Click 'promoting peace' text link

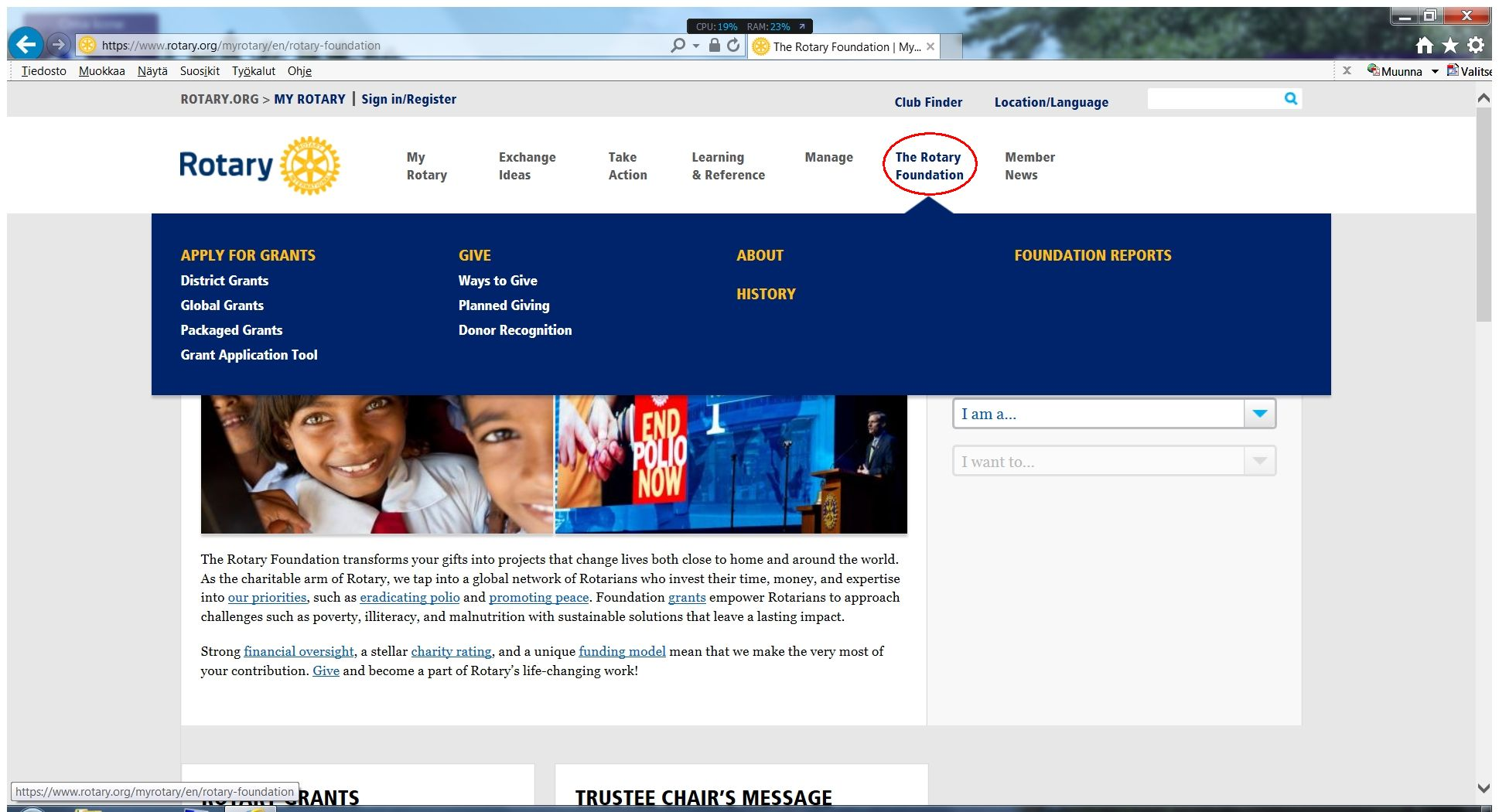(x=539, y=597)
